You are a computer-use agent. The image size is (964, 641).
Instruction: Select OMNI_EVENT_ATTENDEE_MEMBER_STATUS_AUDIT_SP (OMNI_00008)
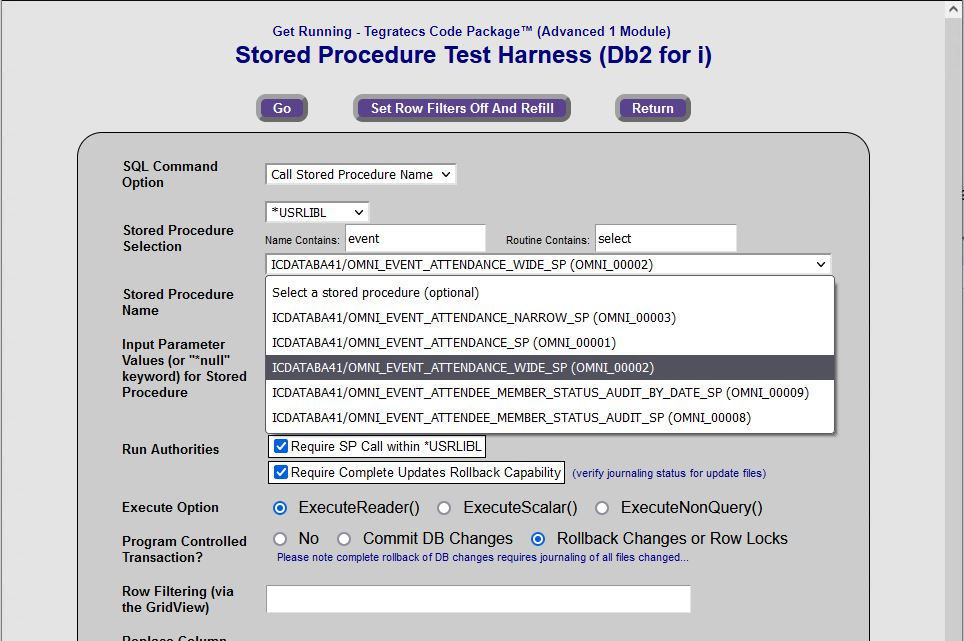click(x=511, y=418)
